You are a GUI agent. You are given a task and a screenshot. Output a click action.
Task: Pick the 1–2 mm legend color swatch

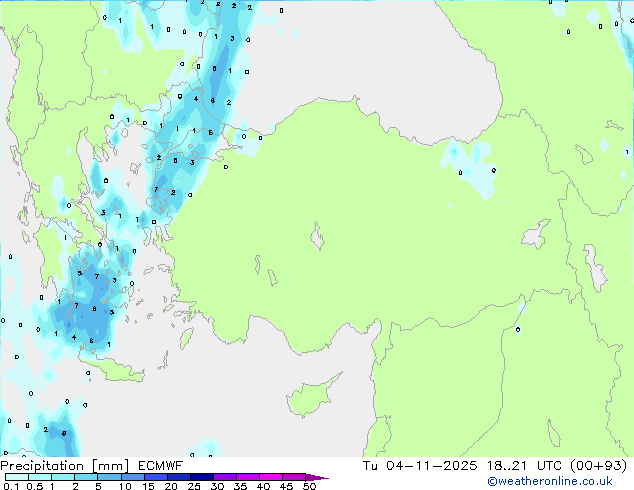63,477
